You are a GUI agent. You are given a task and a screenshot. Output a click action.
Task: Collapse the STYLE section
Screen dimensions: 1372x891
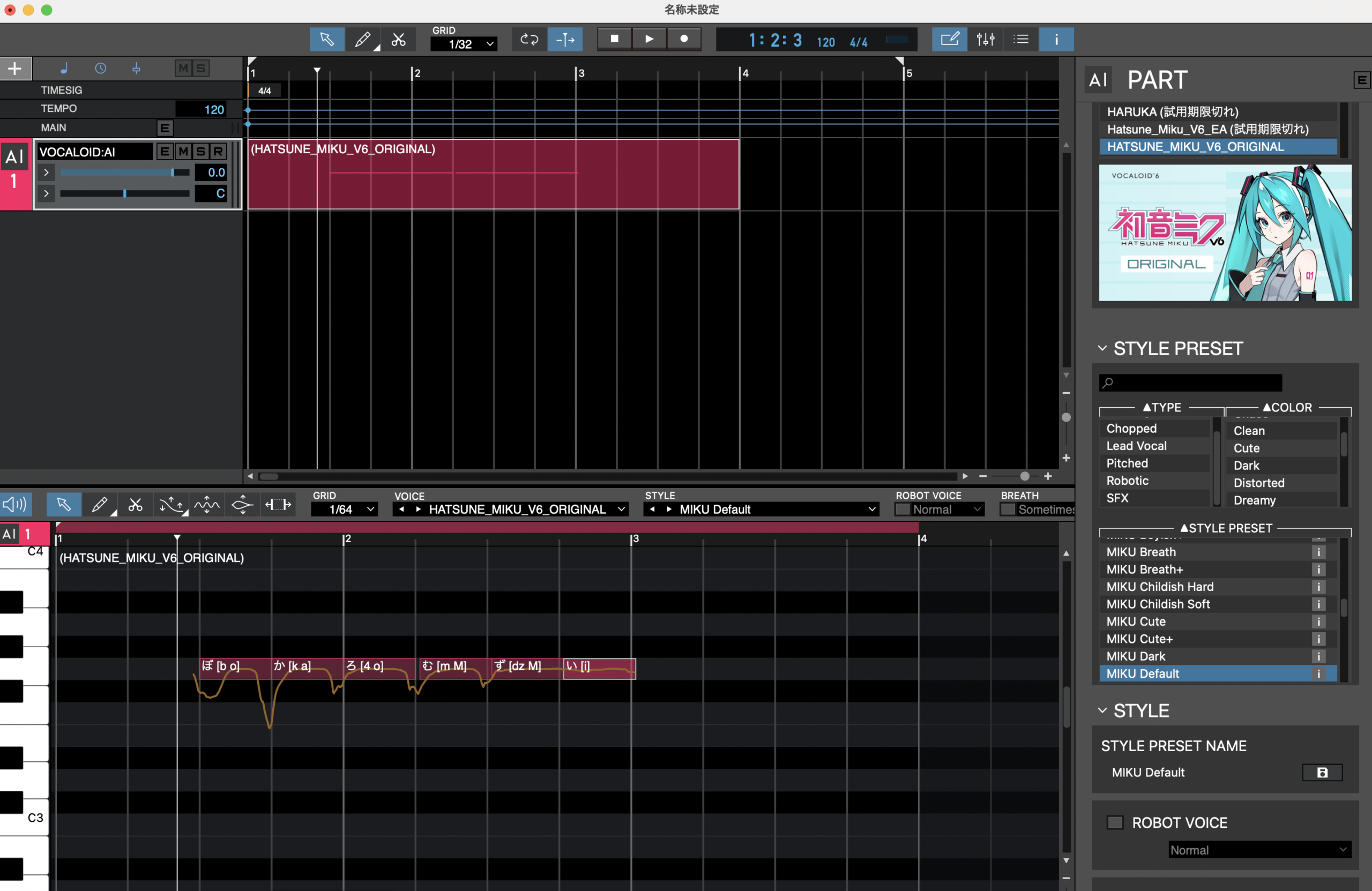1102,710
